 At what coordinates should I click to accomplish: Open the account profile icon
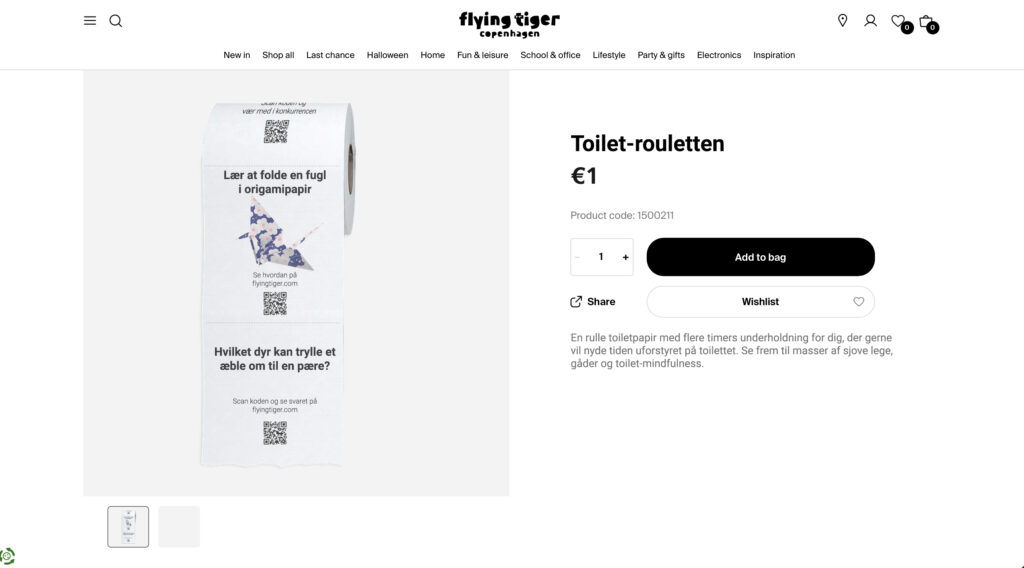coord(871,21)
